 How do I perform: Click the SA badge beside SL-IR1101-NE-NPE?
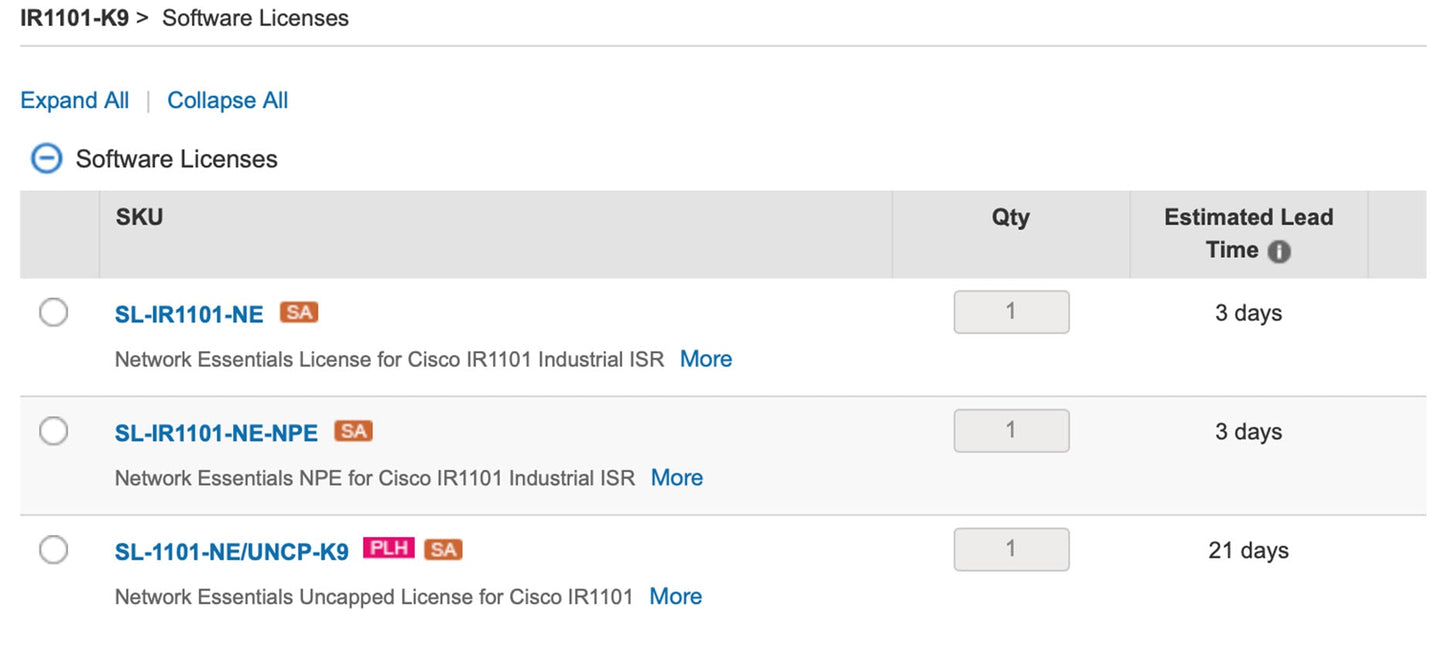353,430
